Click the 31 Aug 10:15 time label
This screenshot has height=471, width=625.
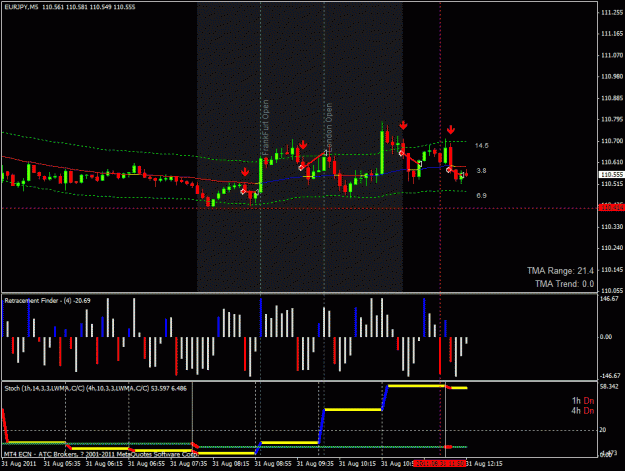coord(358,463)
